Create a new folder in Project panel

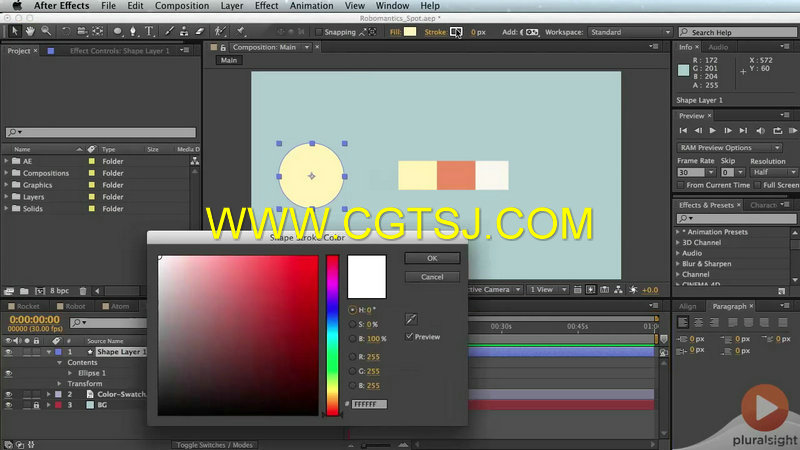point(24,291)
